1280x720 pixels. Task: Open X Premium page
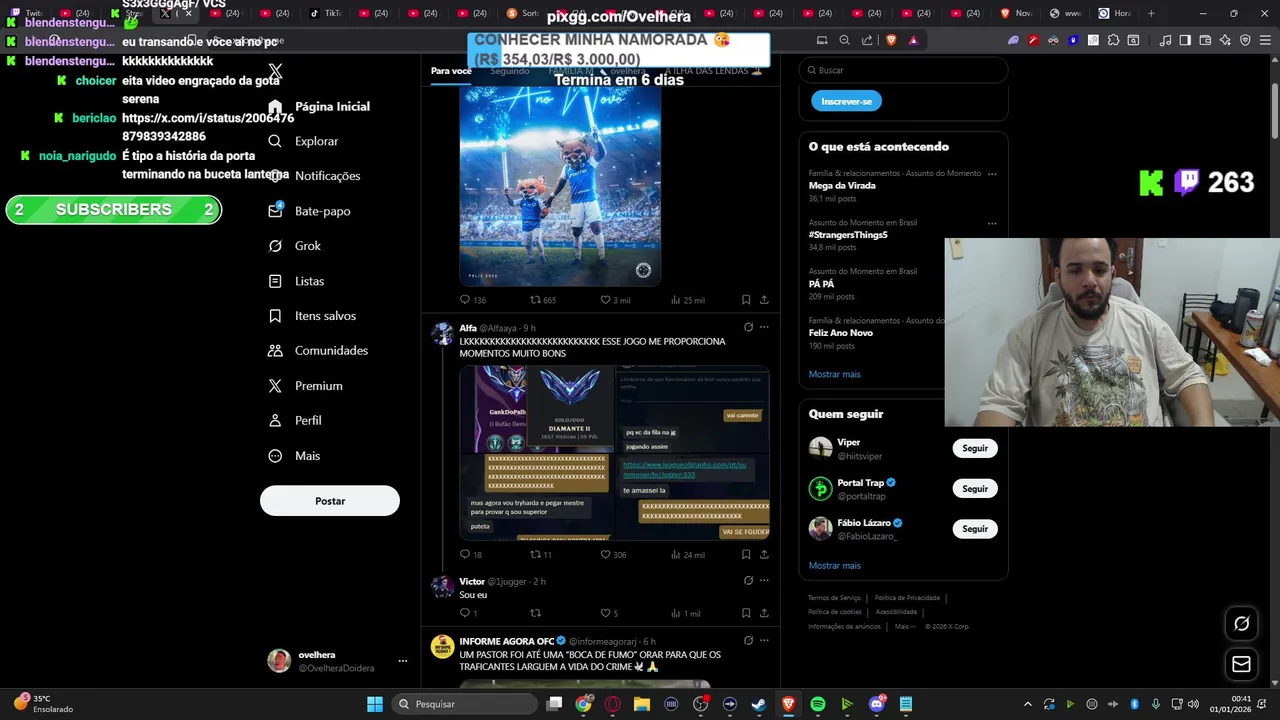coord(305,386)
